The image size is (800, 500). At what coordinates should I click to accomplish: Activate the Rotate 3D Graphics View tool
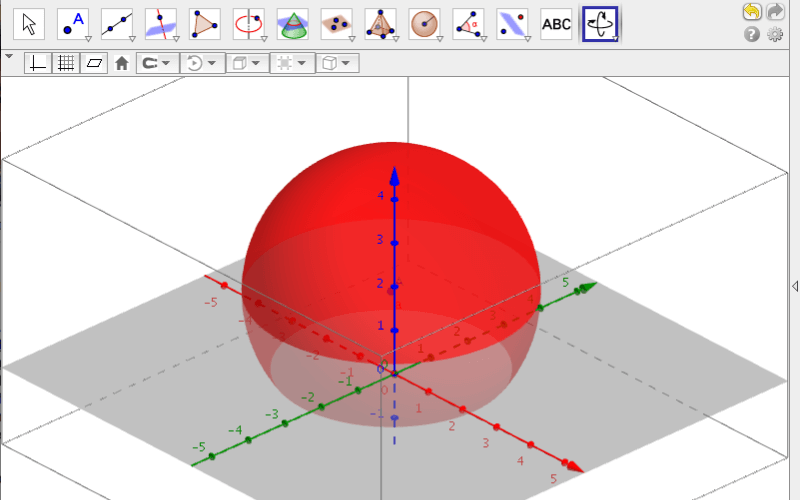point(601,23)
